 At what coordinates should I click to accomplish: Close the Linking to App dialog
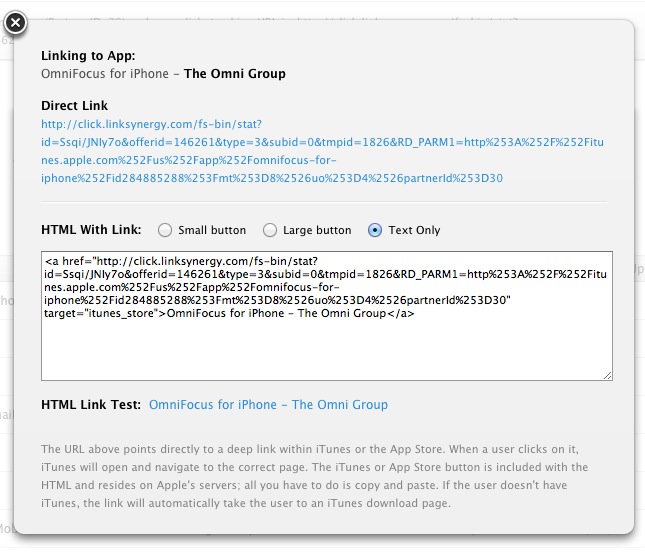click(15, 23)
